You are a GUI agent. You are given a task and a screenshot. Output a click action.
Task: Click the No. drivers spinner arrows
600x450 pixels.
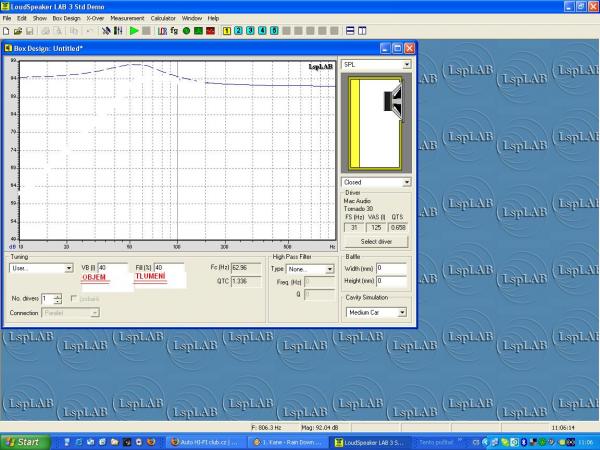coord(58,298)
